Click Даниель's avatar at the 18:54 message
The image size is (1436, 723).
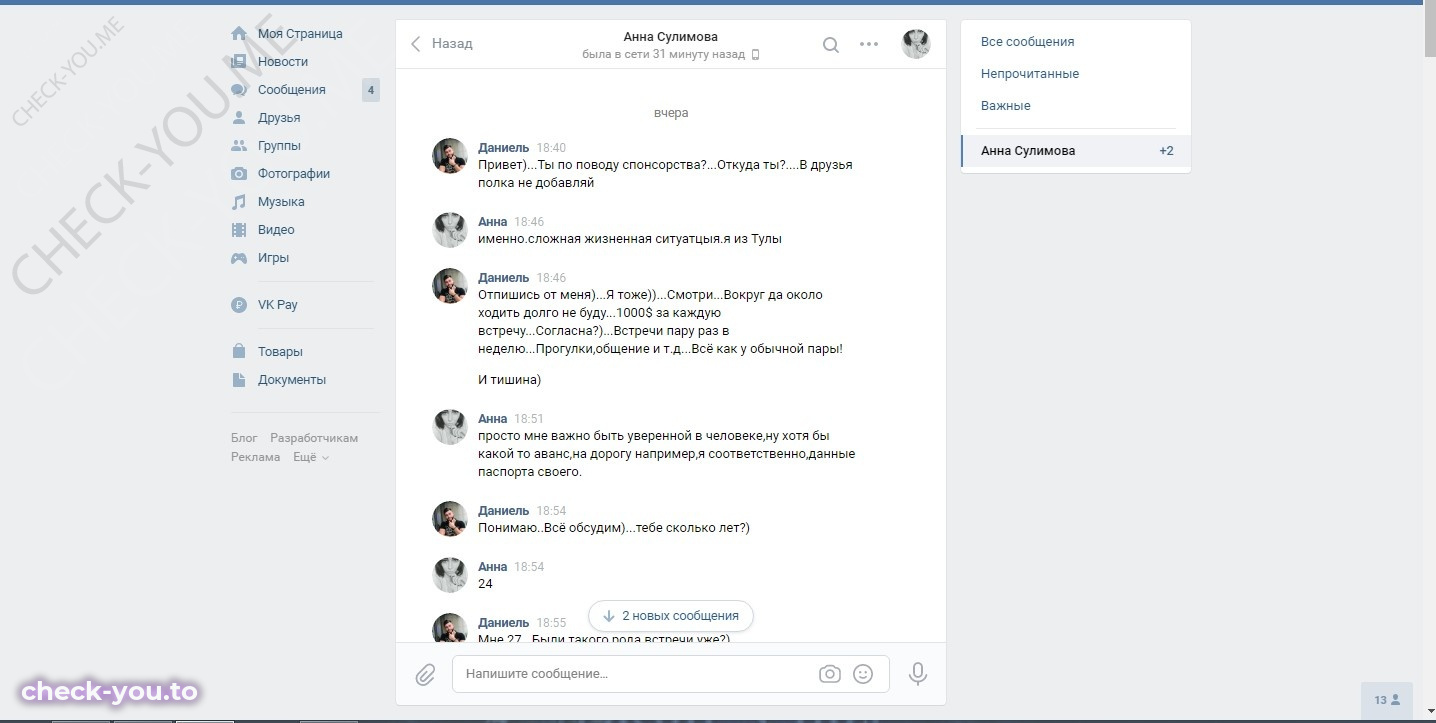450,519
